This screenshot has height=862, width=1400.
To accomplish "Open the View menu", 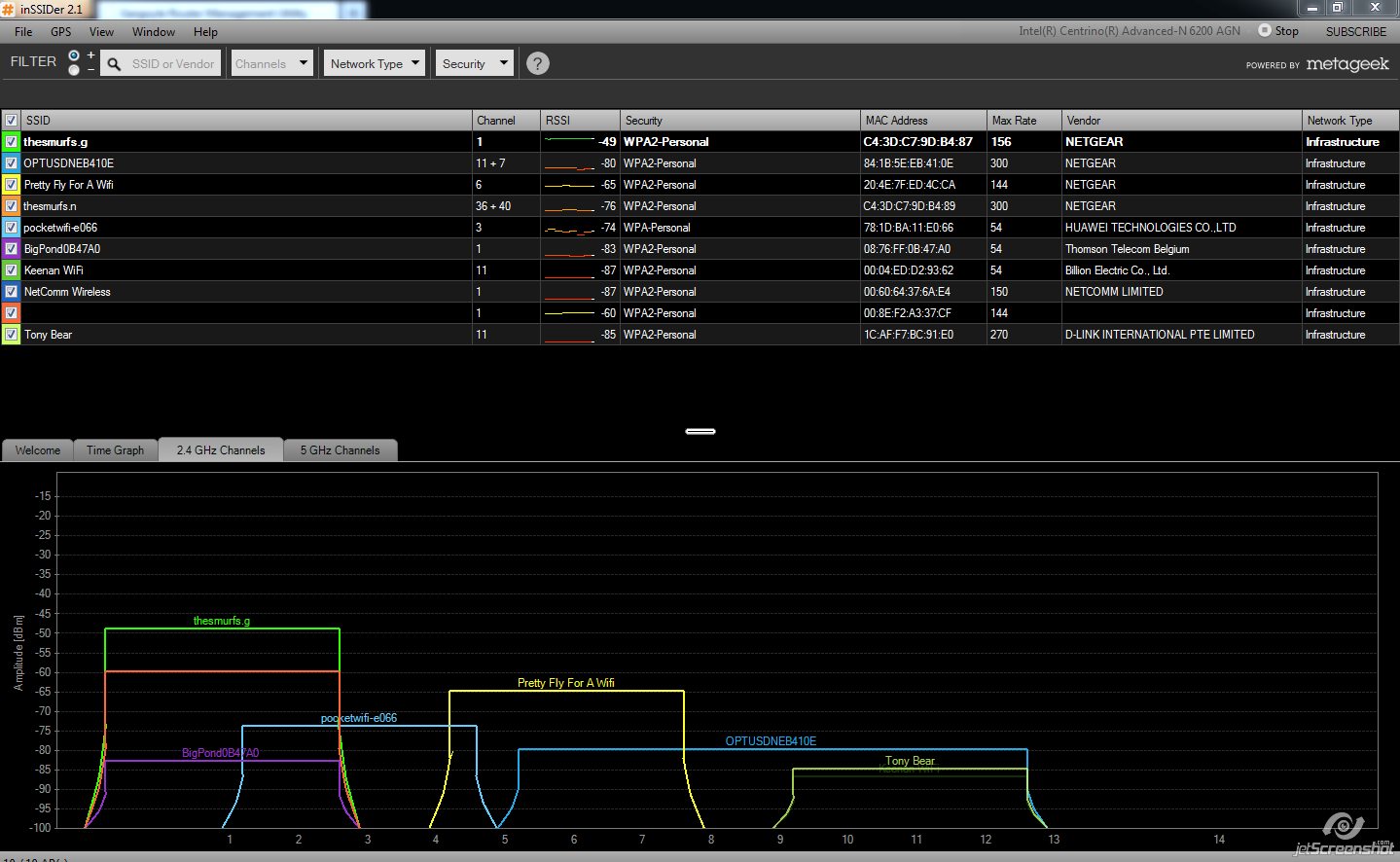I will (101, 32).
